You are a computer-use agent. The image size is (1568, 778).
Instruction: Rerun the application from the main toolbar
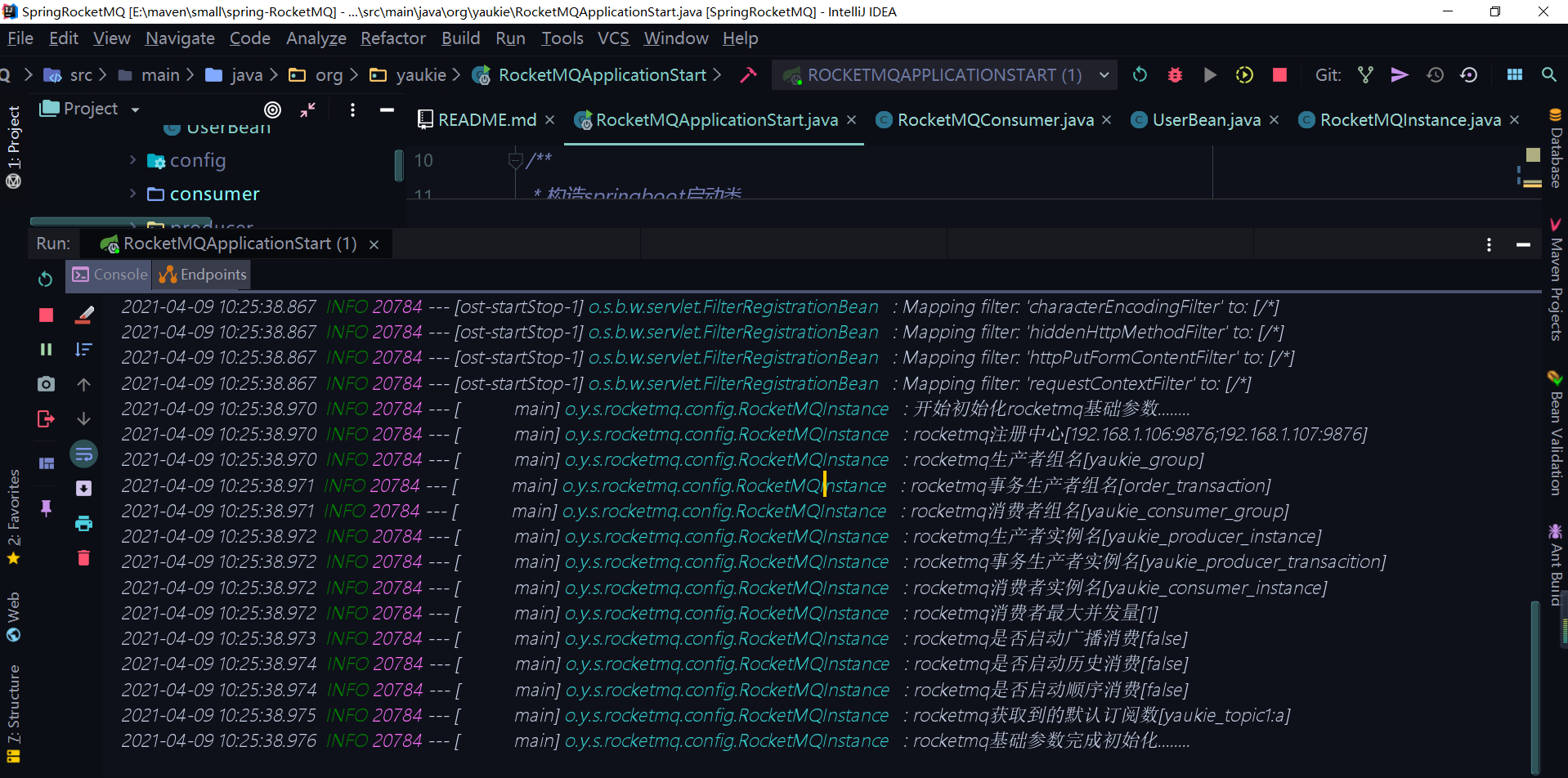[1140, 75]
